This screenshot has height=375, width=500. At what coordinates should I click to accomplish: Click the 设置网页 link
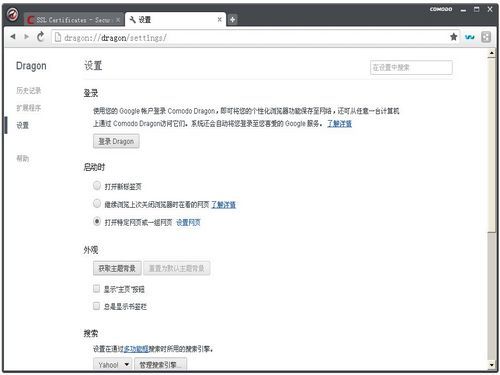point(188,223)
